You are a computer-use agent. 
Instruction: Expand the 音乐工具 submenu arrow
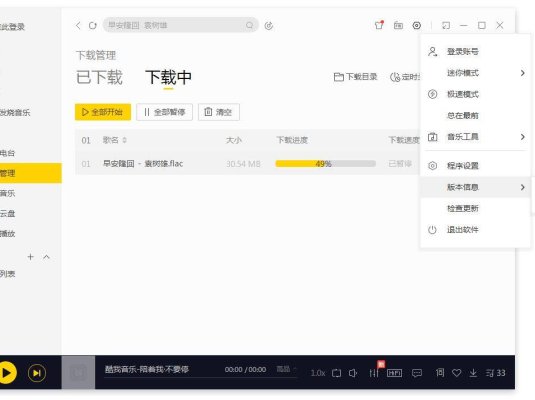click(522, 137)
